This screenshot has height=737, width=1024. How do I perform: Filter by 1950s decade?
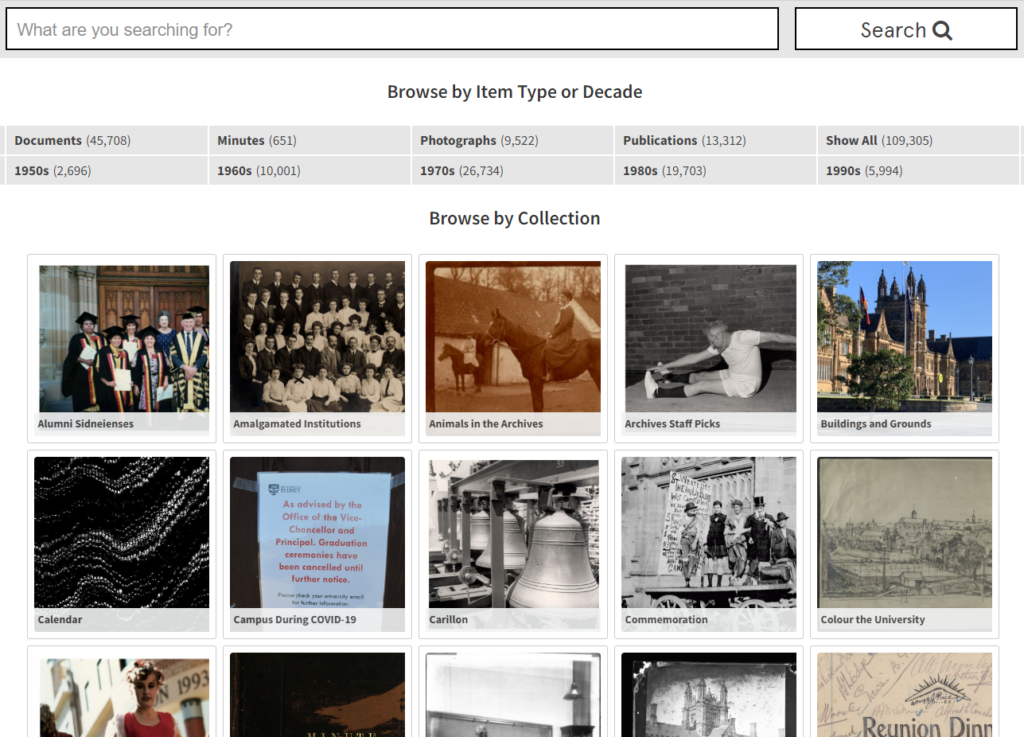coord(106,170)
